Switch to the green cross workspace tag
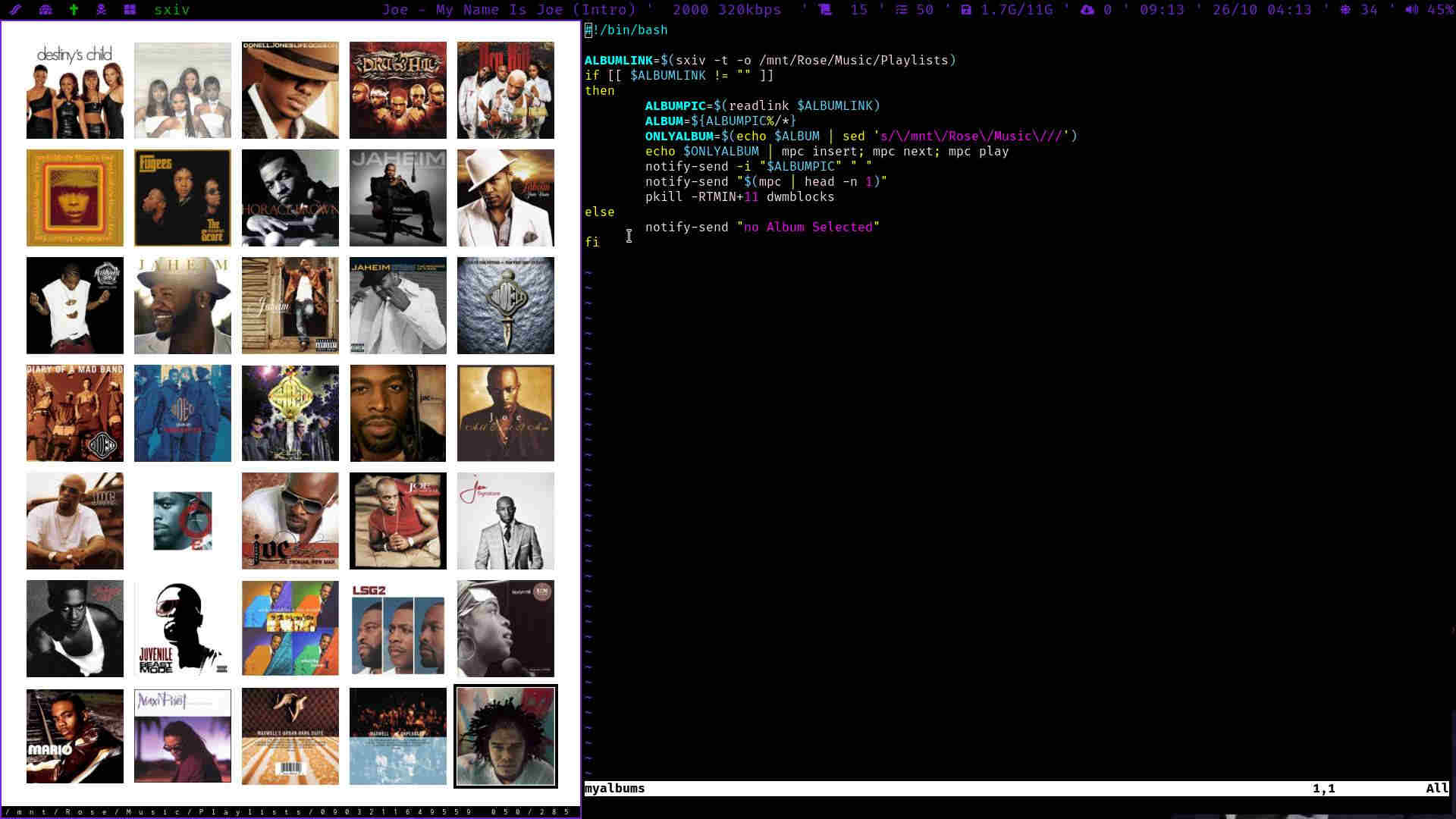1456x819 pixels. click(x=74, y=10)
